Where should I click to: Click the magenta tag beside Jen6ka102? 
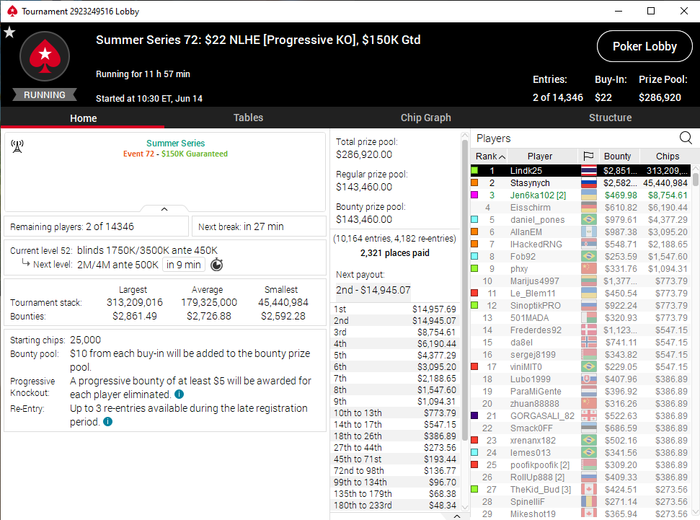(x=475, y=195)
